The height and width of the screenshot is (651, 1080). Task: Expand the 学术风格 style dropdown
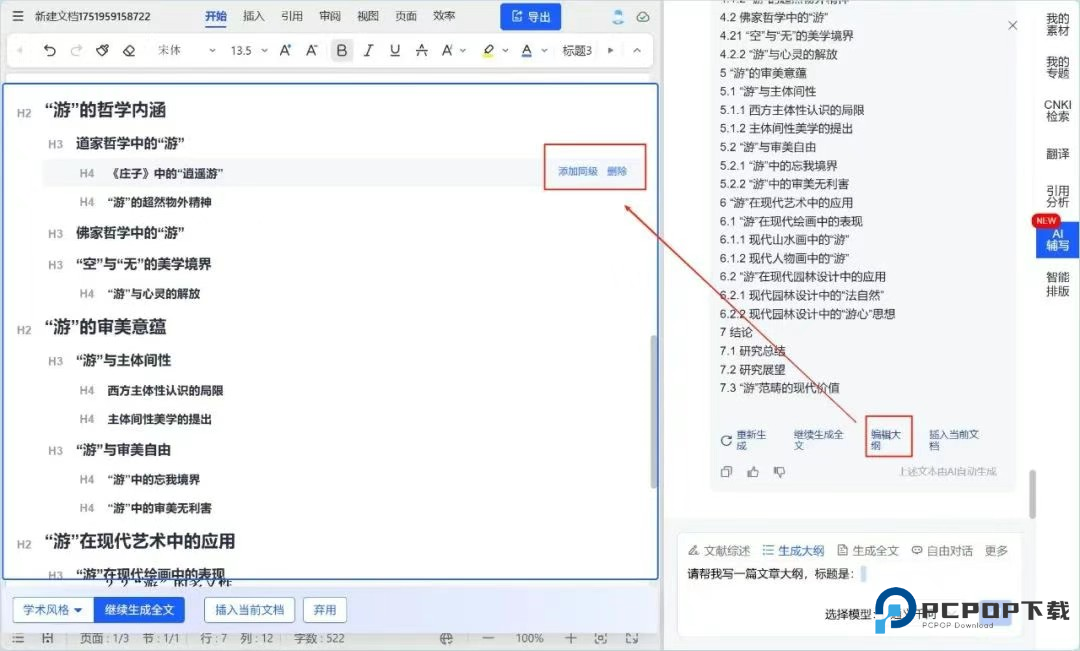coord(53,609)
